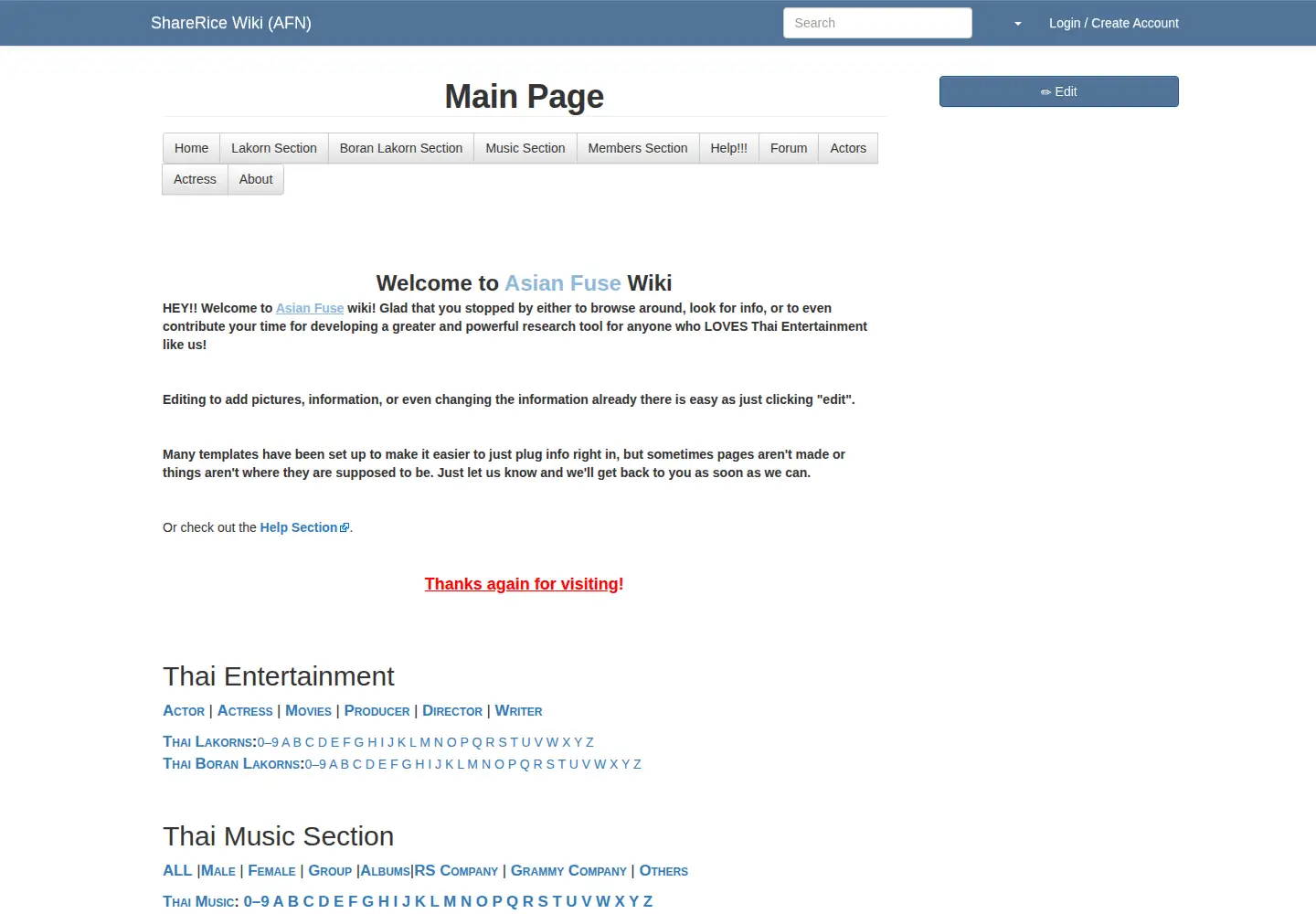
Task: Open the Members Section tab
Action: click(637, 148)
